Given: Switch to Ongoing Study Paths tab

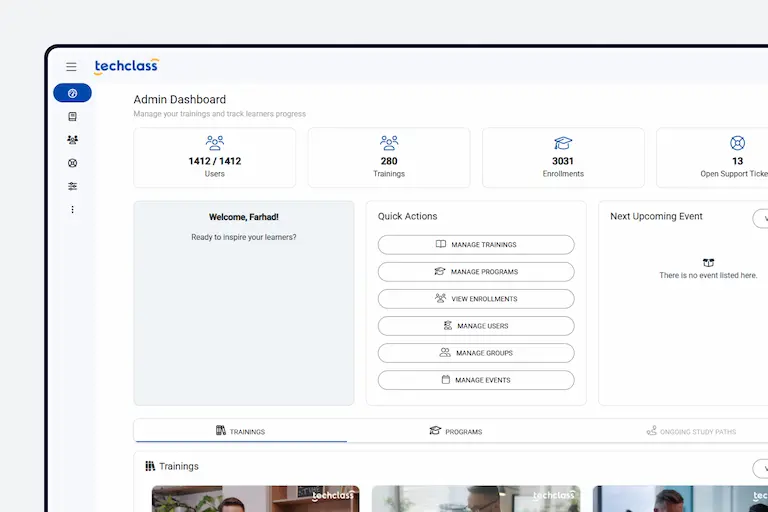Looking at the screenshot, I should [x=691, y=431].
